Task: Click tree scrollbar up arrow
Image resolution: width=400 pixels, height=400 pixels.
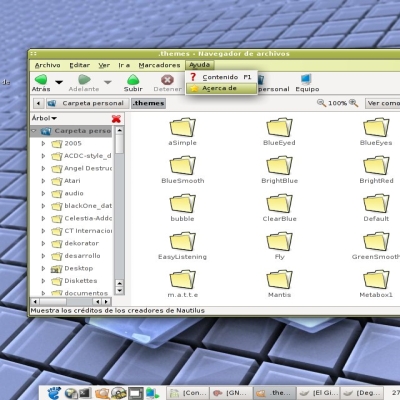Action: (119, 130)
